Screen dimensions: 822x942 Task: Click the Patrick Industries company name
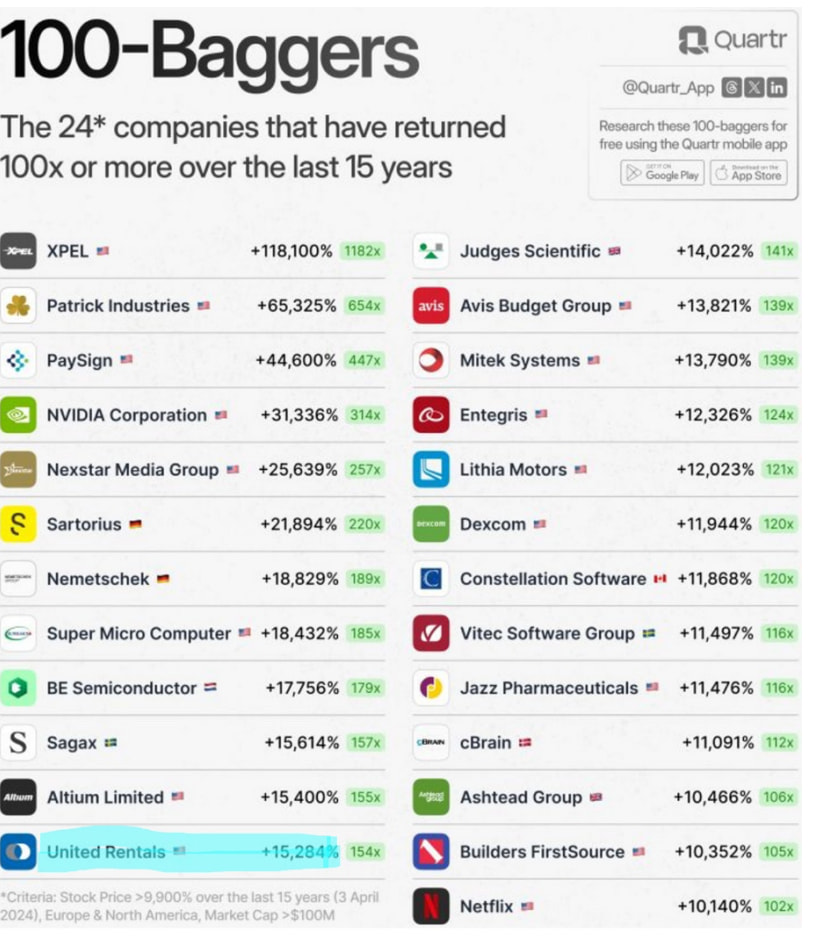117,306
